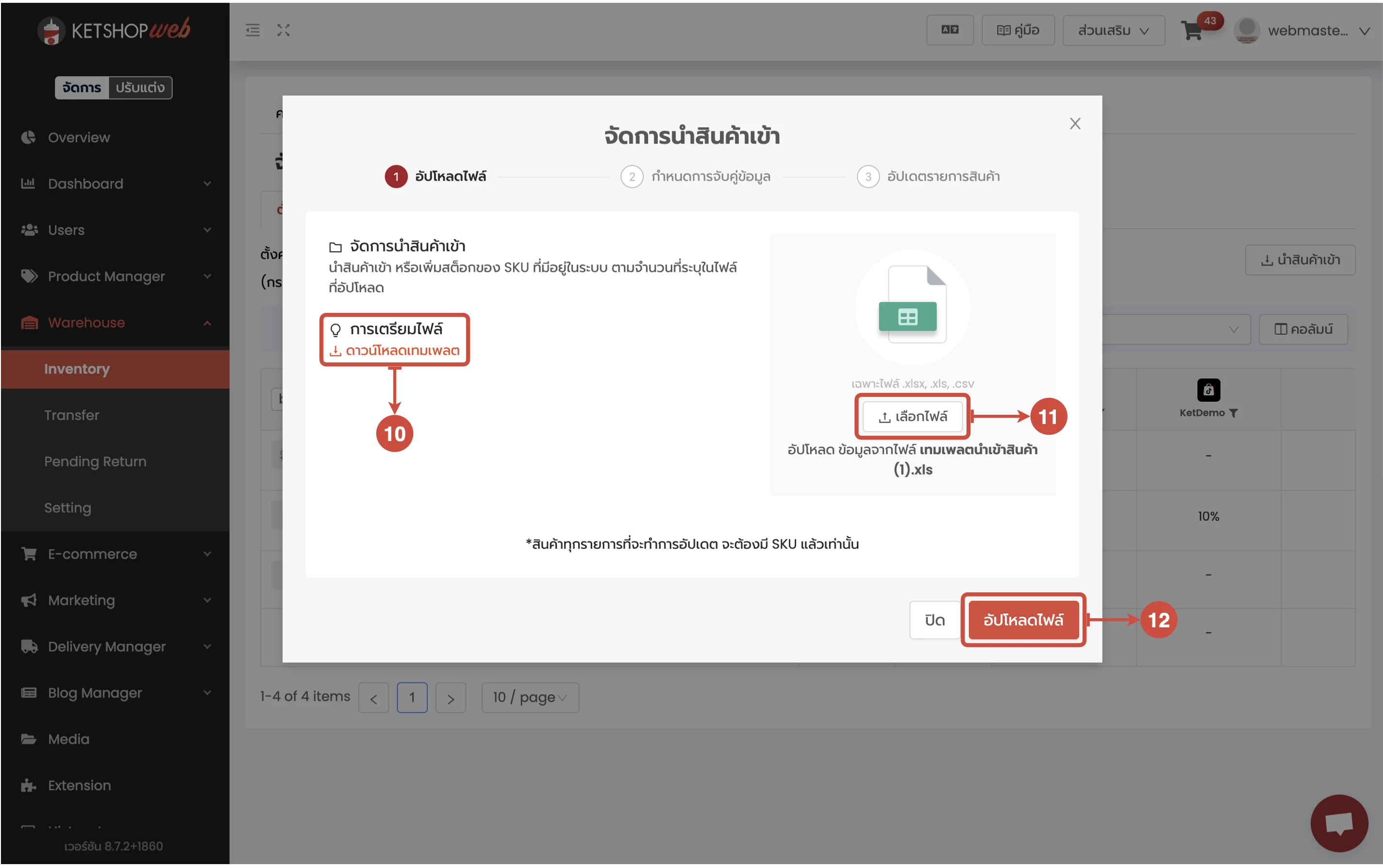Select Pending Return in sidebar
Viewport: 1383px width, 868px height.
pos(95,461)
